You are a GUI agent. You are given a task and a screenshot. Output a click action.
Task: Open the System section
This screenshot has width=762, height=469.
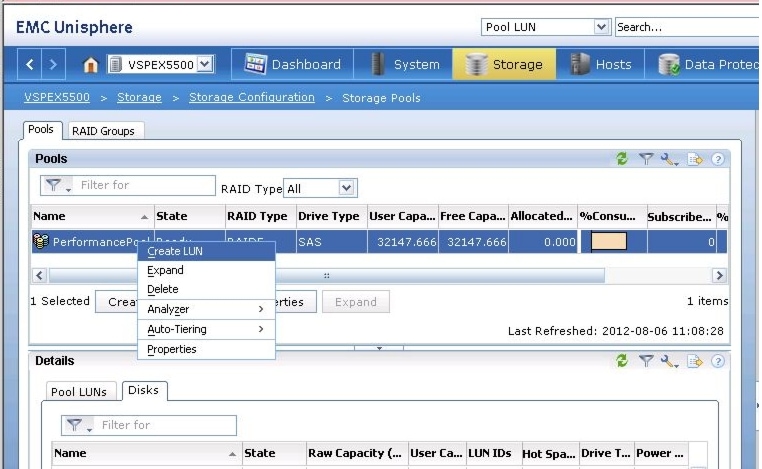pos(403,64)
